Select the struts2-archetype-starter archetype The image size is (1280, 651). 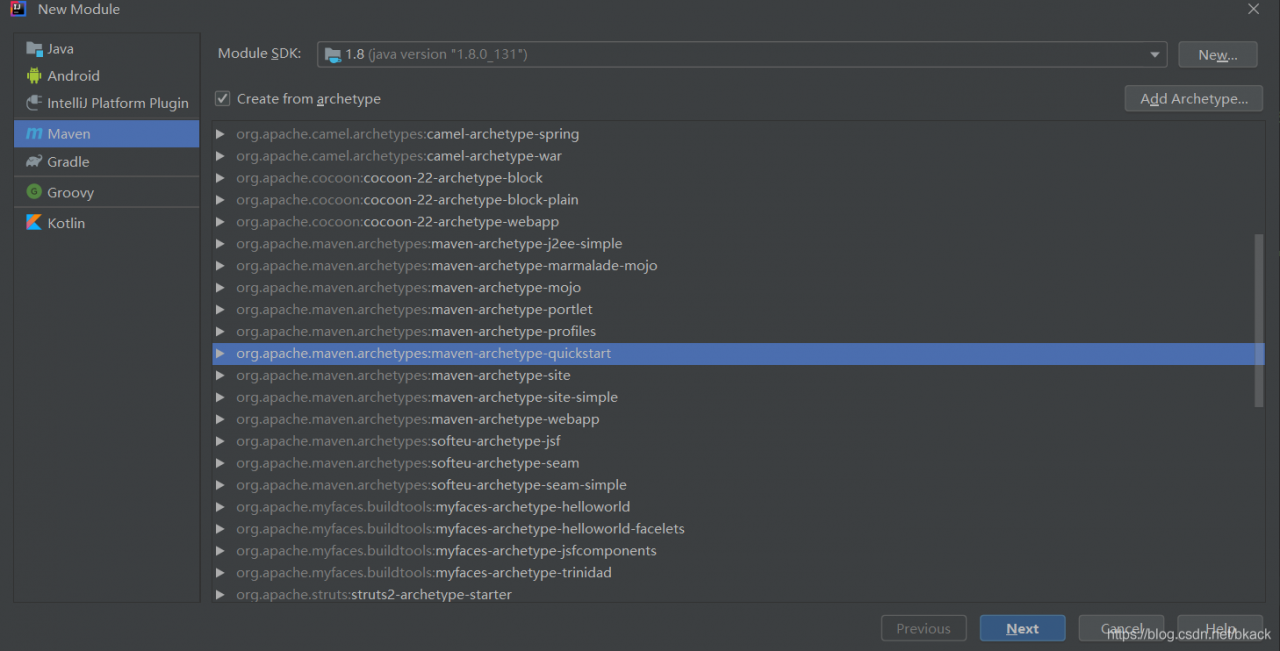(431, 595)
